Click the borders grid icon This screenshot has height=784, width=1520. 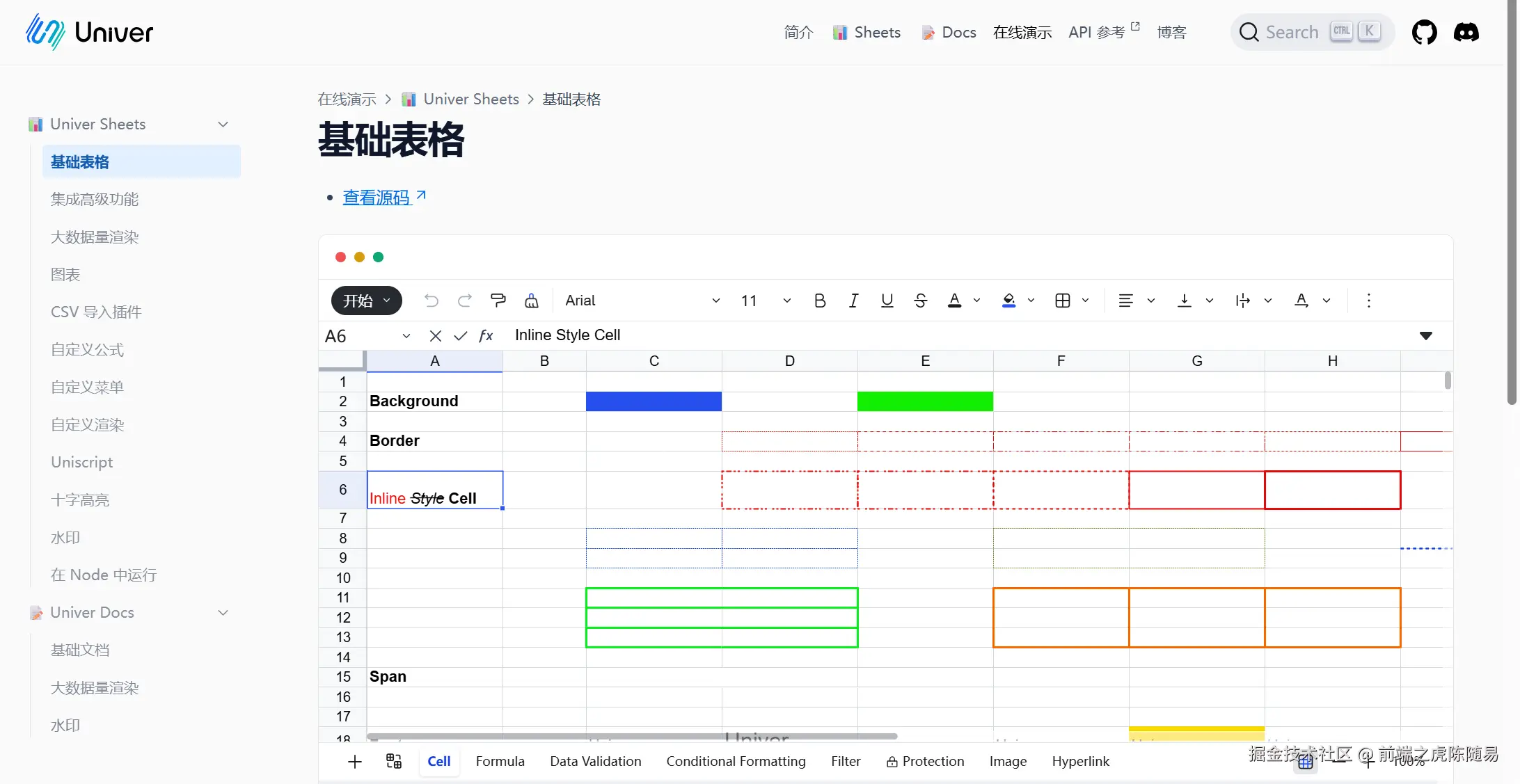[x=1063, y=301]
